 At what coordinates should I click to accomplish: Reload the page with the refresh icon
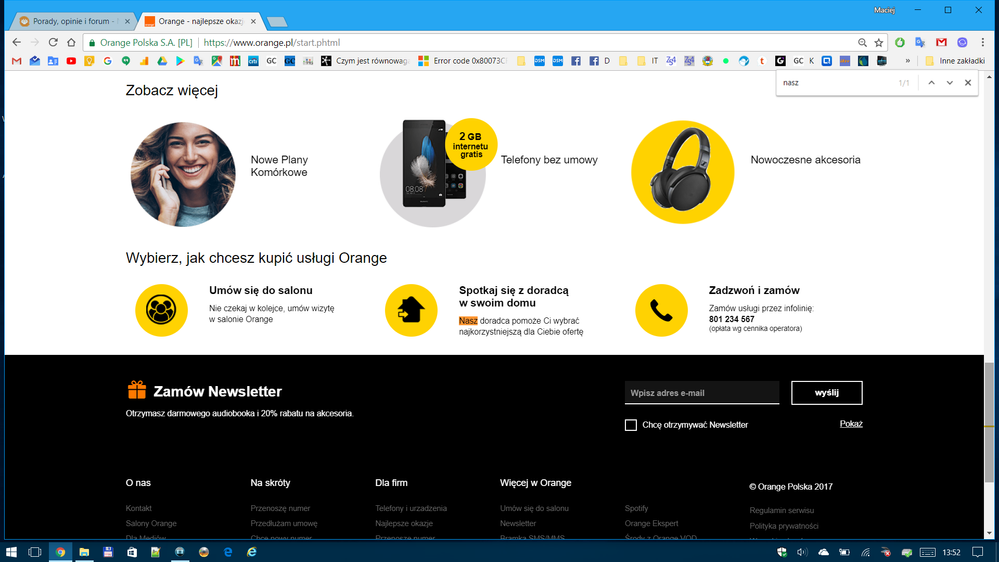(53, 43)
